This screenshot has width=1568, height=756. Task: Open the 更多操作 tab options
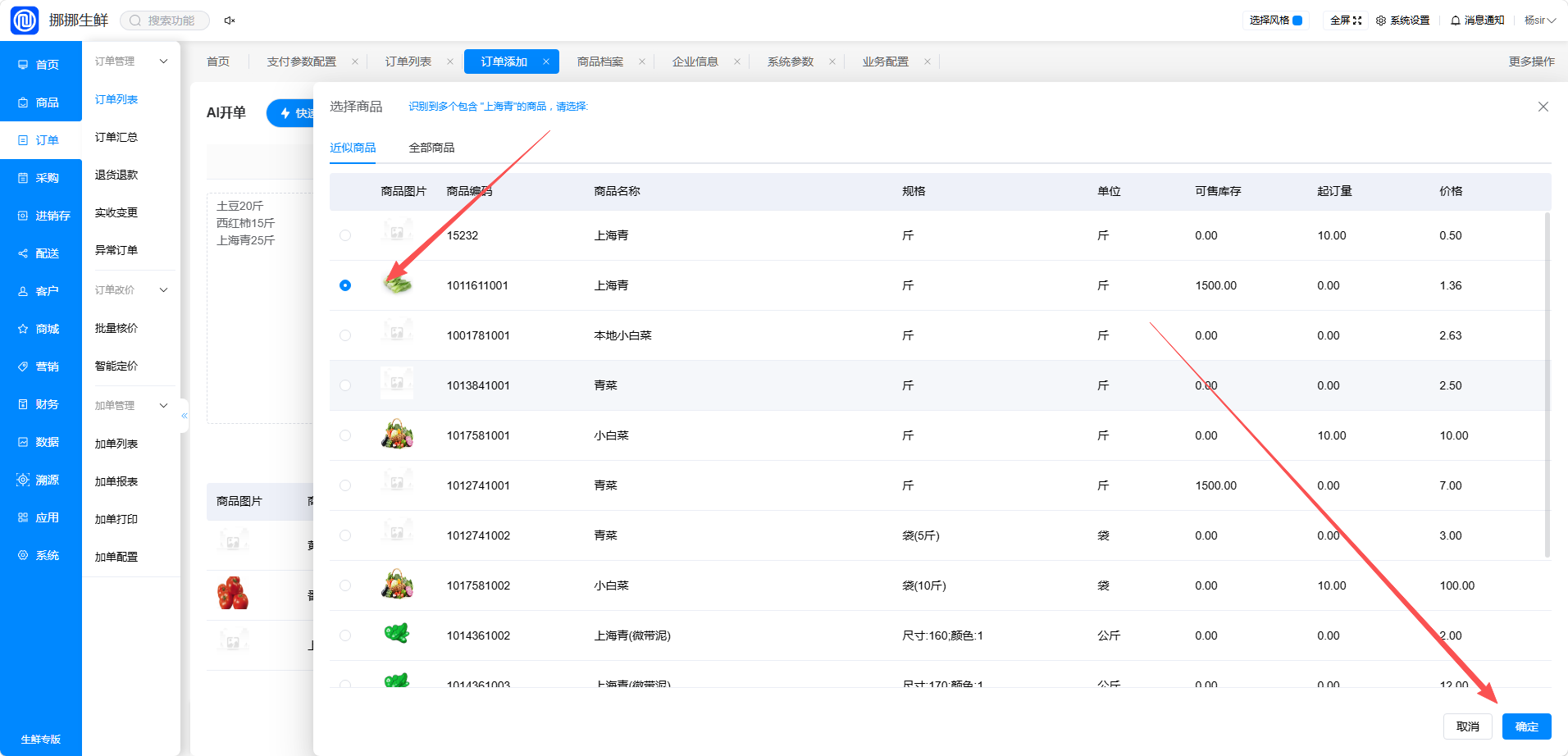click(1531, 61)
